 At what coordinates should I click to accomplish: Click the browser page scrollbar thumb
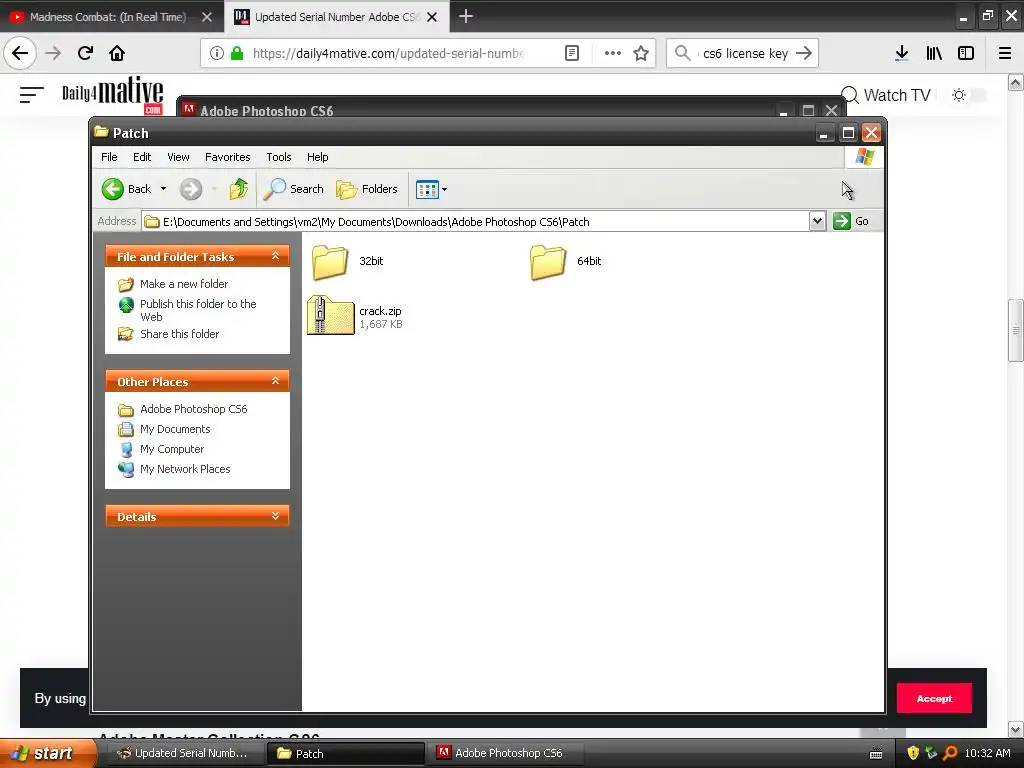(1016, 330)
